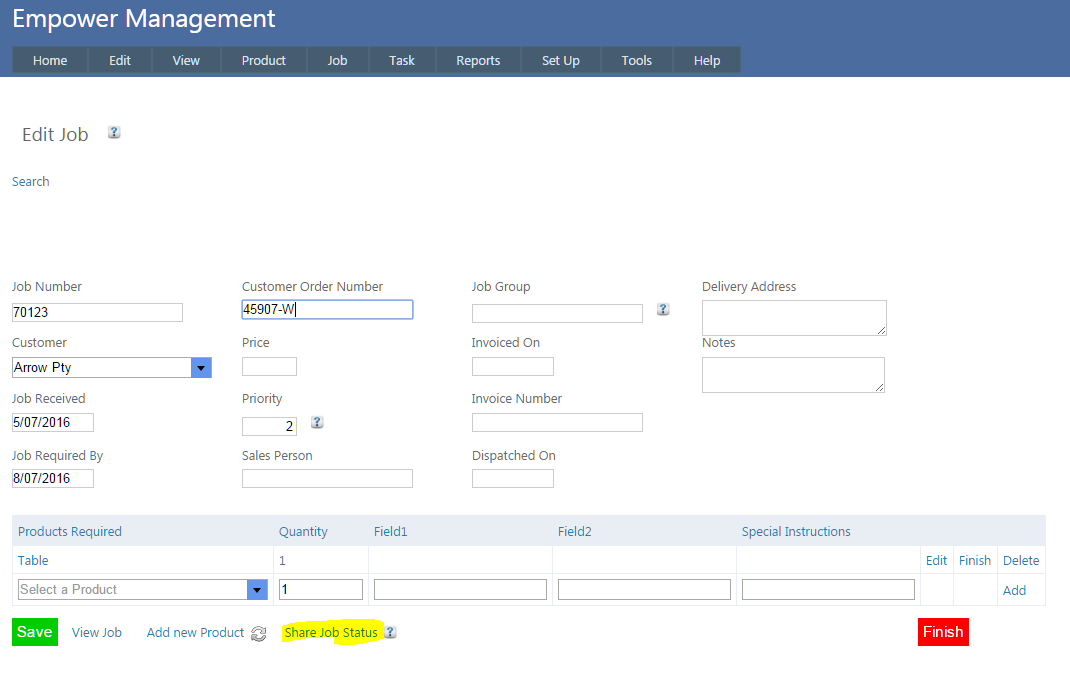Screen dimensions: 1070x678
Task: Click the refresh icon beside Add new Product
Action: click(x=259, y=633)
